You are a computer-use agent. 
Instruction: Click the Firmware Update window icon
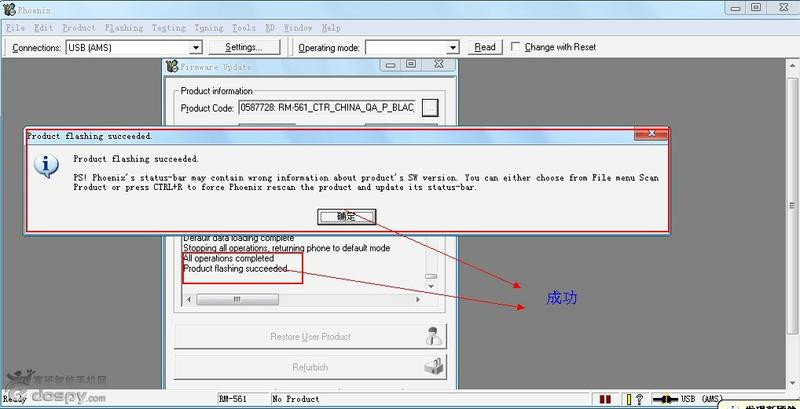coord(172,66)
